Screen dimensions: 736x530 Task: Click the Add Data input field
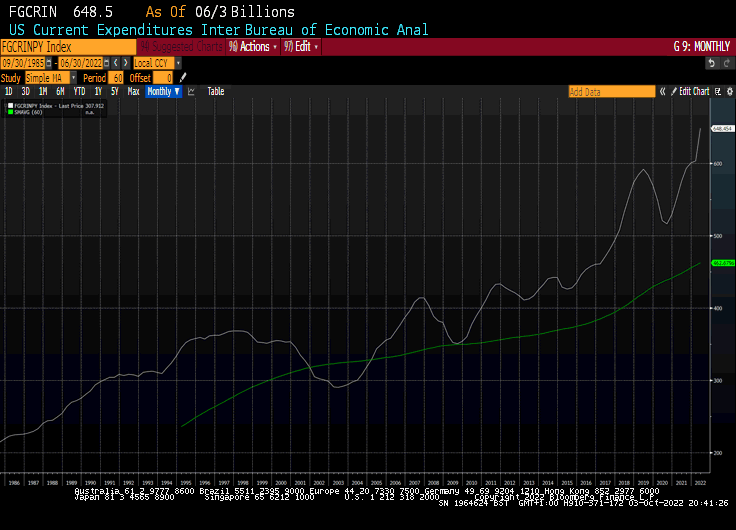click(x=611, y=91)
